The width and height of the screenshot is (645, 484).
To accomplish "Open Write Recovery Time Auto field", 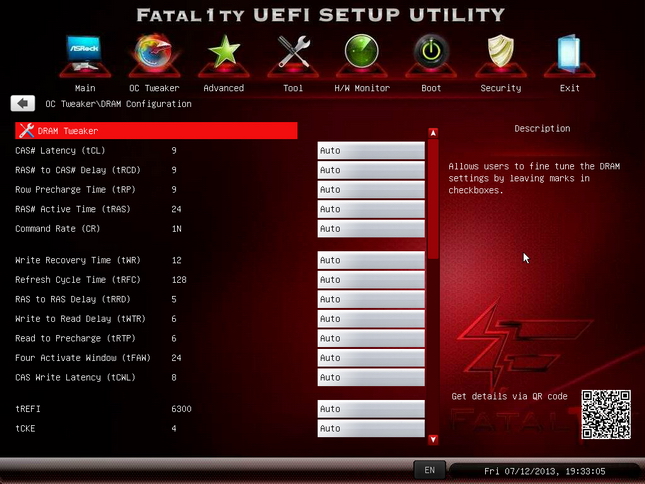I will click(371, 260).
